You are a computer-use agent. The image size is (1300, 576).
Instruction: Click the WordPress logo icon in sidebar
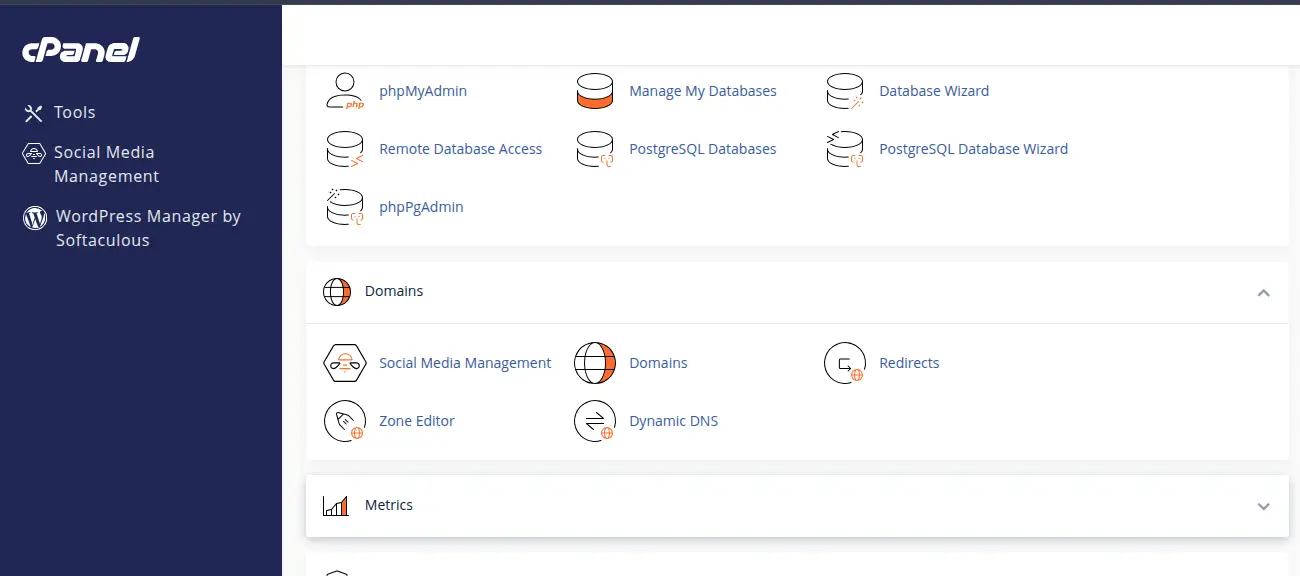coord(35,217)
